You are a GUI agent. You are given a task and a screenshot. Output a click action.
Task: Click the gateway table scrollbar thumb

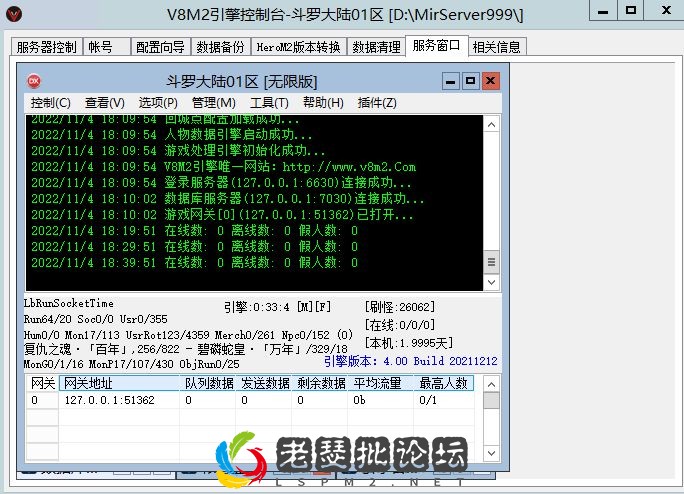coord(492,401)
